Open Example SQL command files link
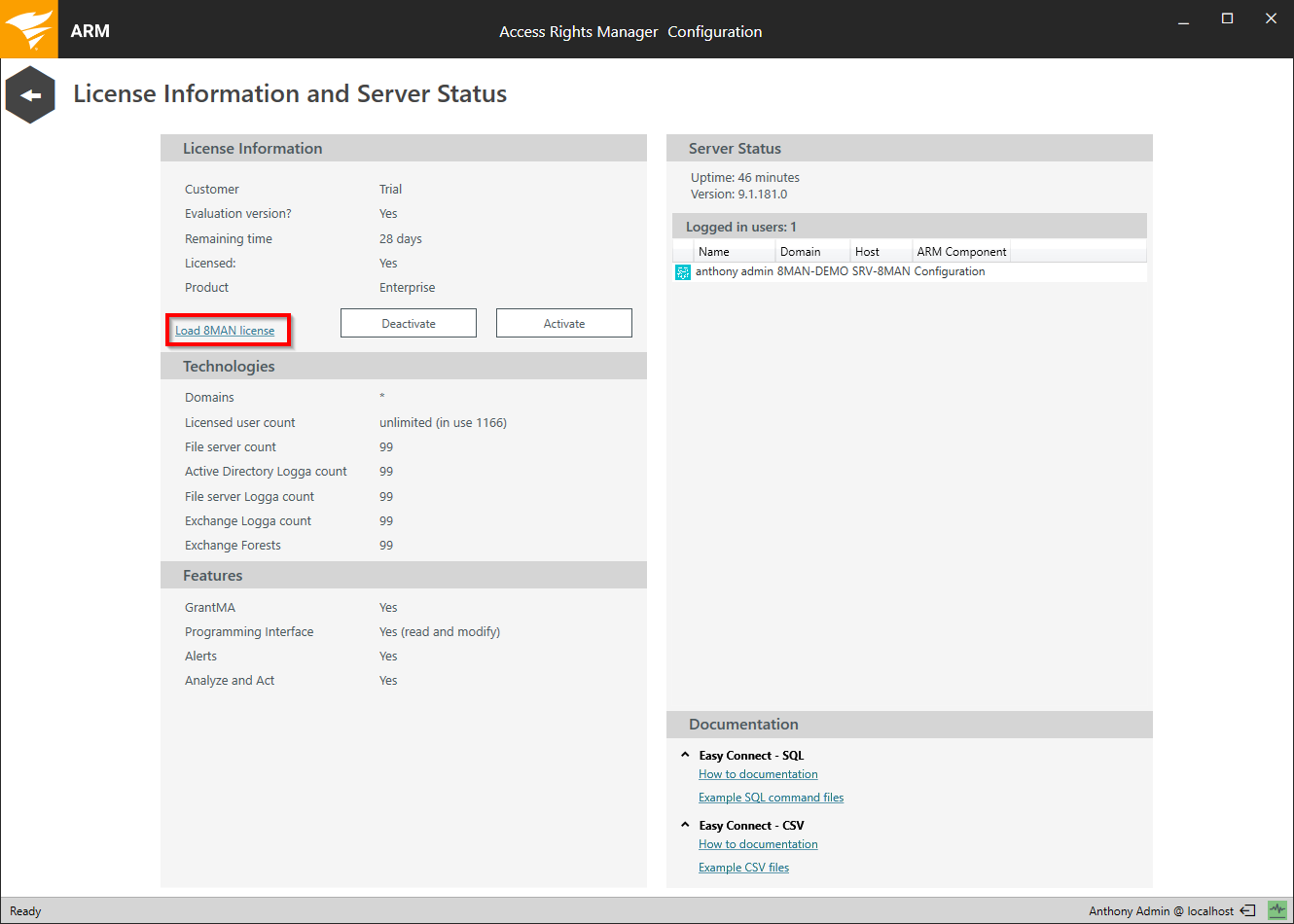 coord(771,798)
